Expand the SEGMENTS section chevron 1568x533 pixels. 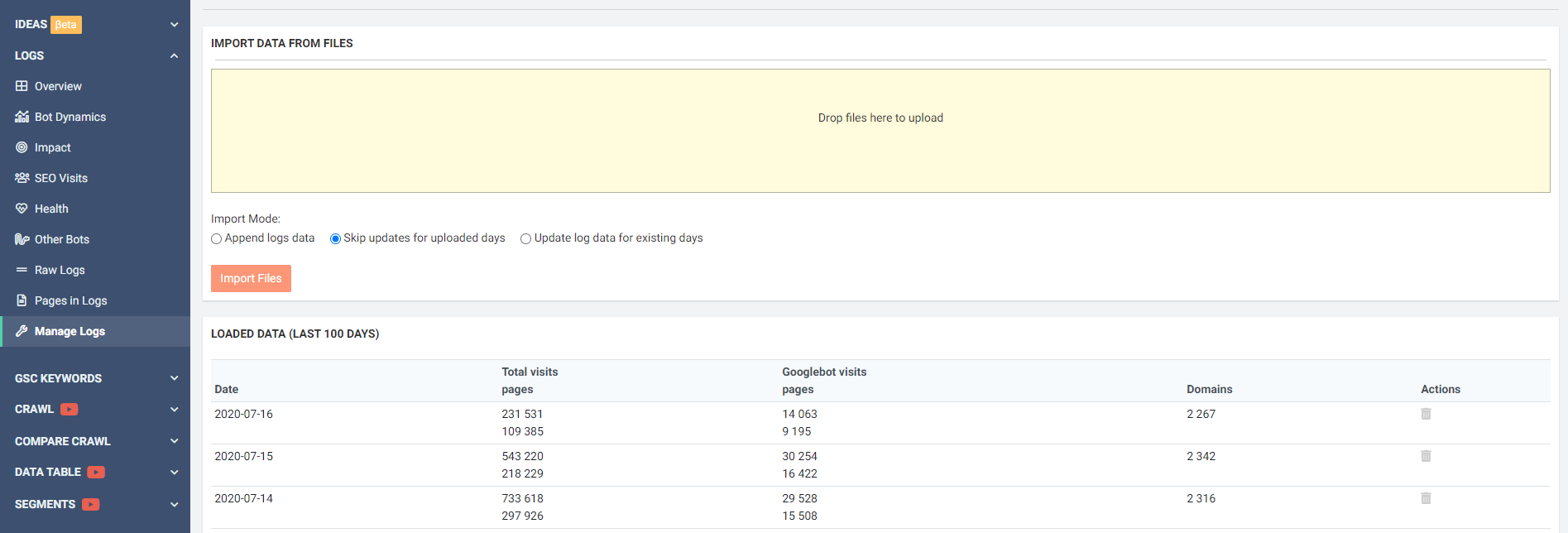click(x=174, y=504)
